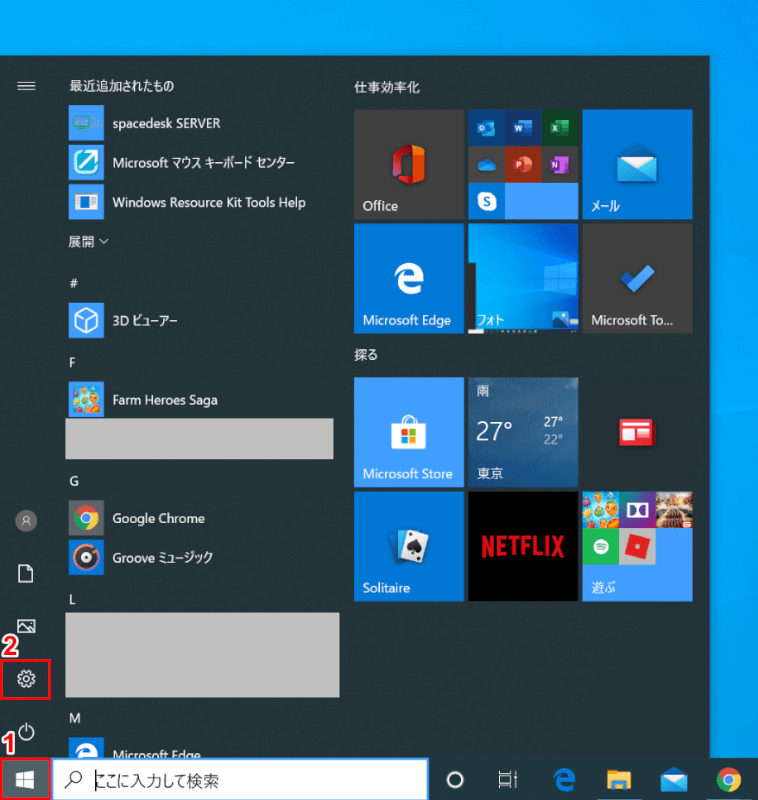Image resolution: width=758 pixels, height=800 pixels.
Task: Open Word in the Office apps folder tile
Action: [523, 128]
